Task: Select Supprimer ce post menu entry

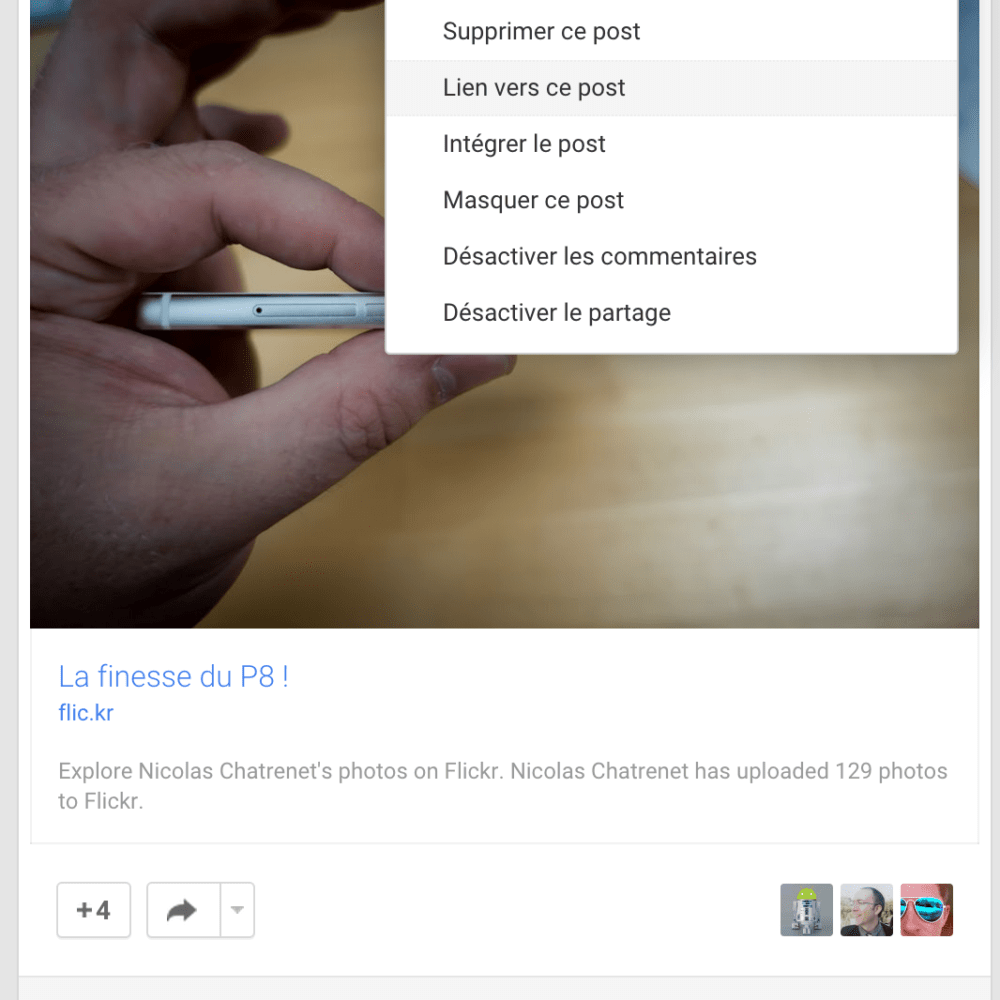Action: point(671,31)
